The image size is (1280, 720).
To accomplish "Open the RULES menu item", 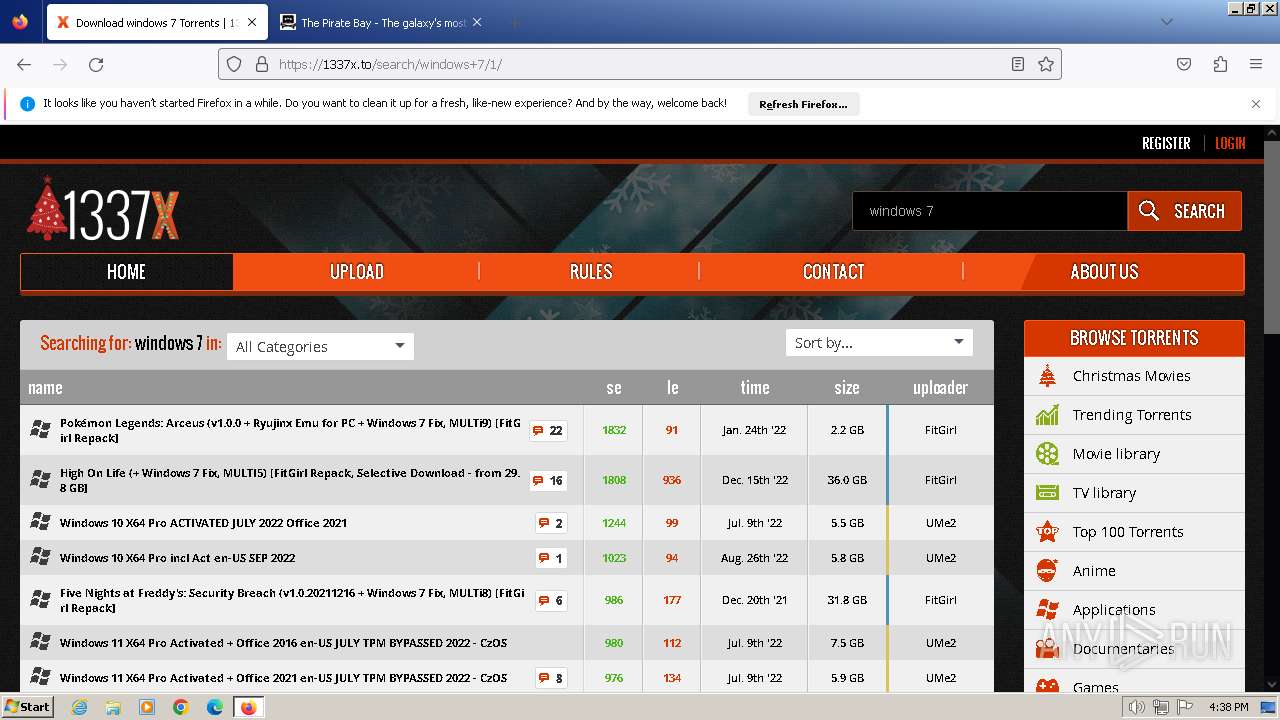I will click(590, 272).
